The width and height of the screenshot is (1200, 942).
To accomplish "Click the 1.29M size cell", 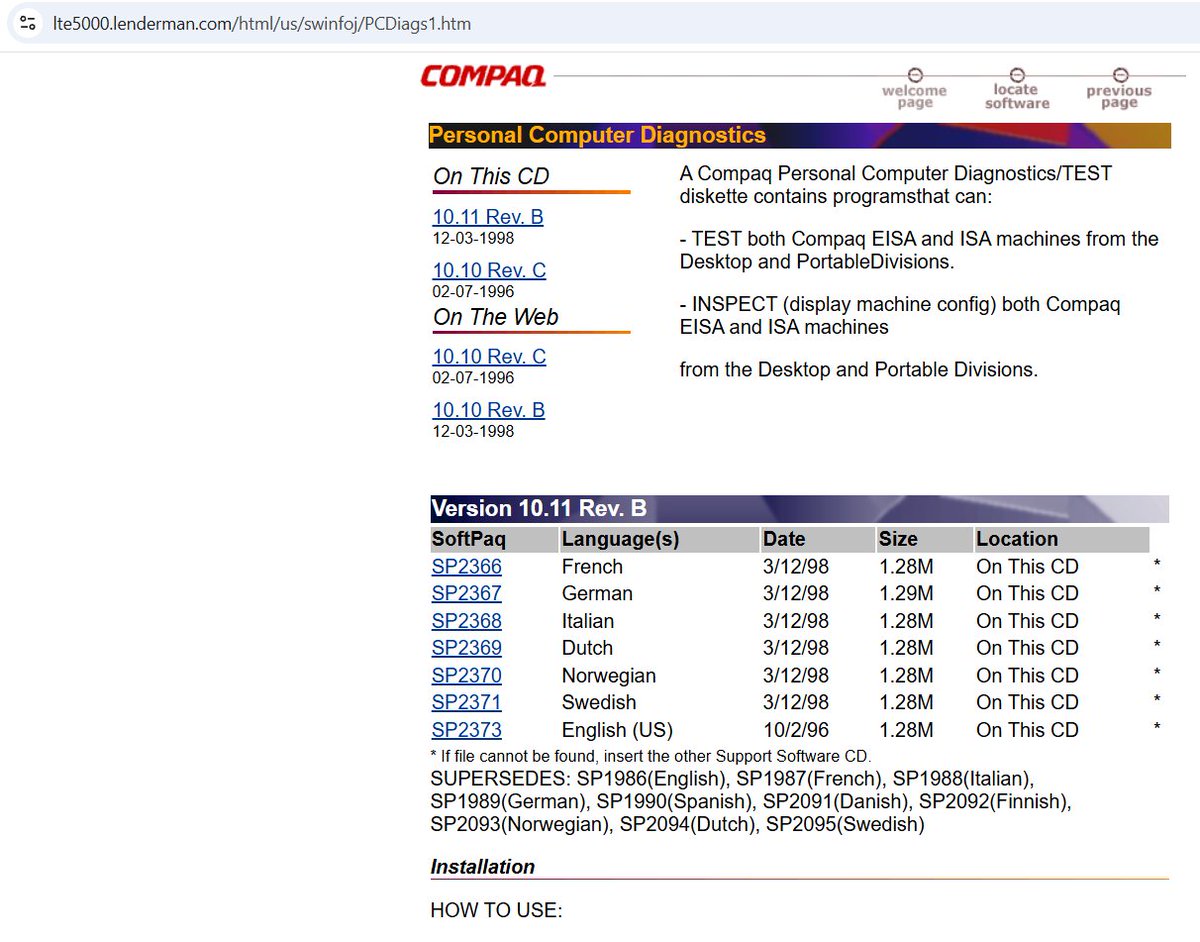I will (x=906, y=593).
